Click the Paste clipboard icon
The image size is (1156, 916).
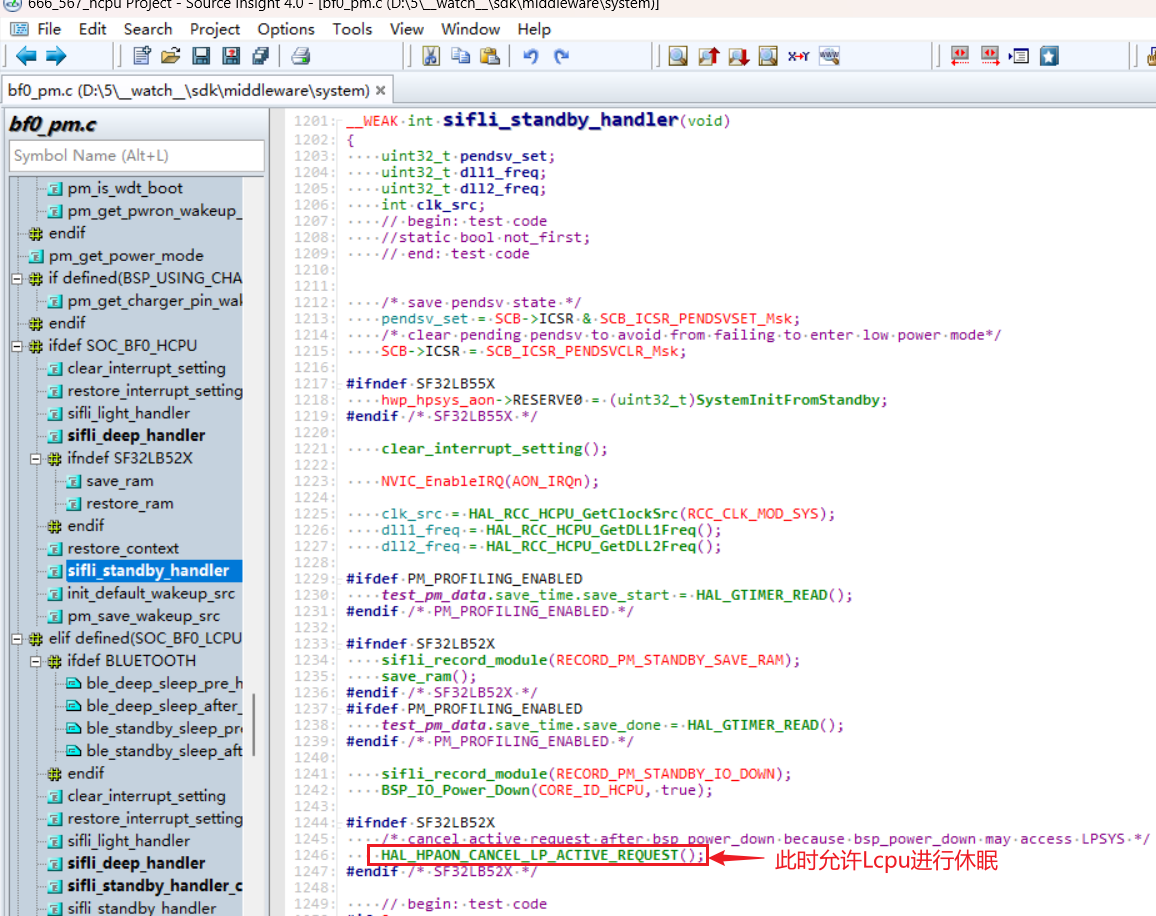(x=490, y=56)
